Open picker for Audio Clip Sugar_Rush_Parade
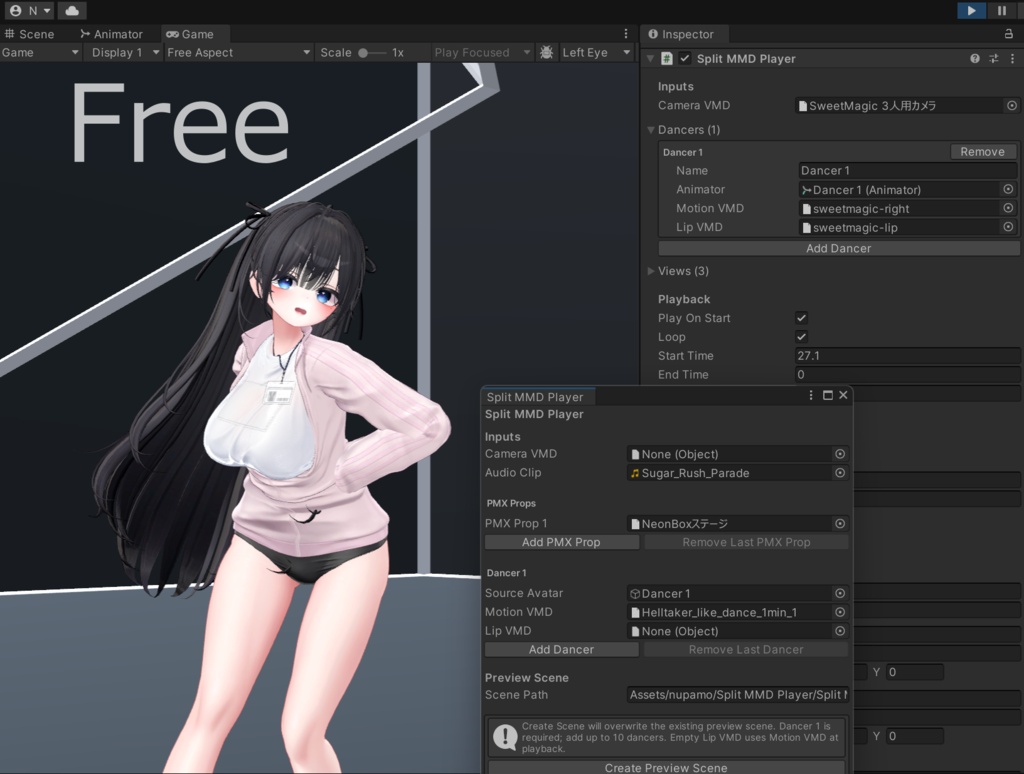This screenshot has width=1024, height=774. pyautogui.click(x=840, y=473)
